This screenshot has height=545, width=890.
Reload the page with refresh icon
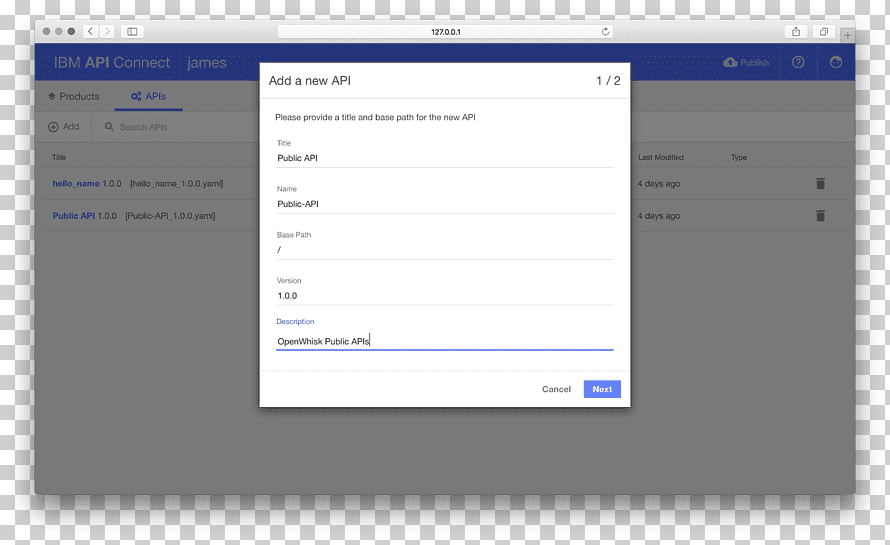pyautogui.click(x=606, y=32)
